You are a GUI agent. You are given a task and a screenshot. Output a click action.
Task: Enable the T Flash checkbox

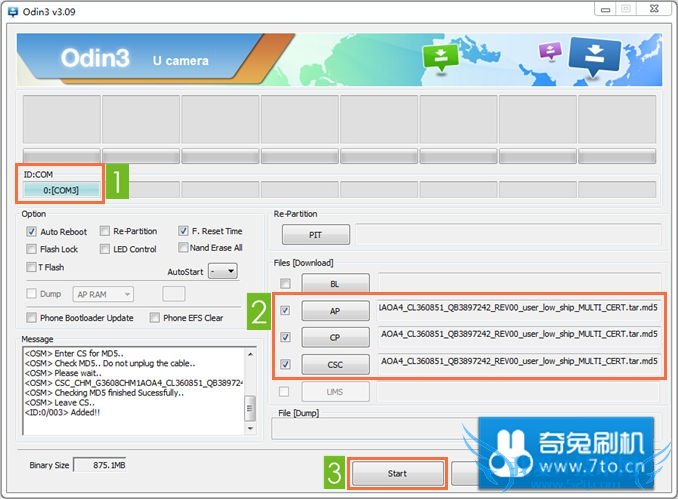point(31,267)
